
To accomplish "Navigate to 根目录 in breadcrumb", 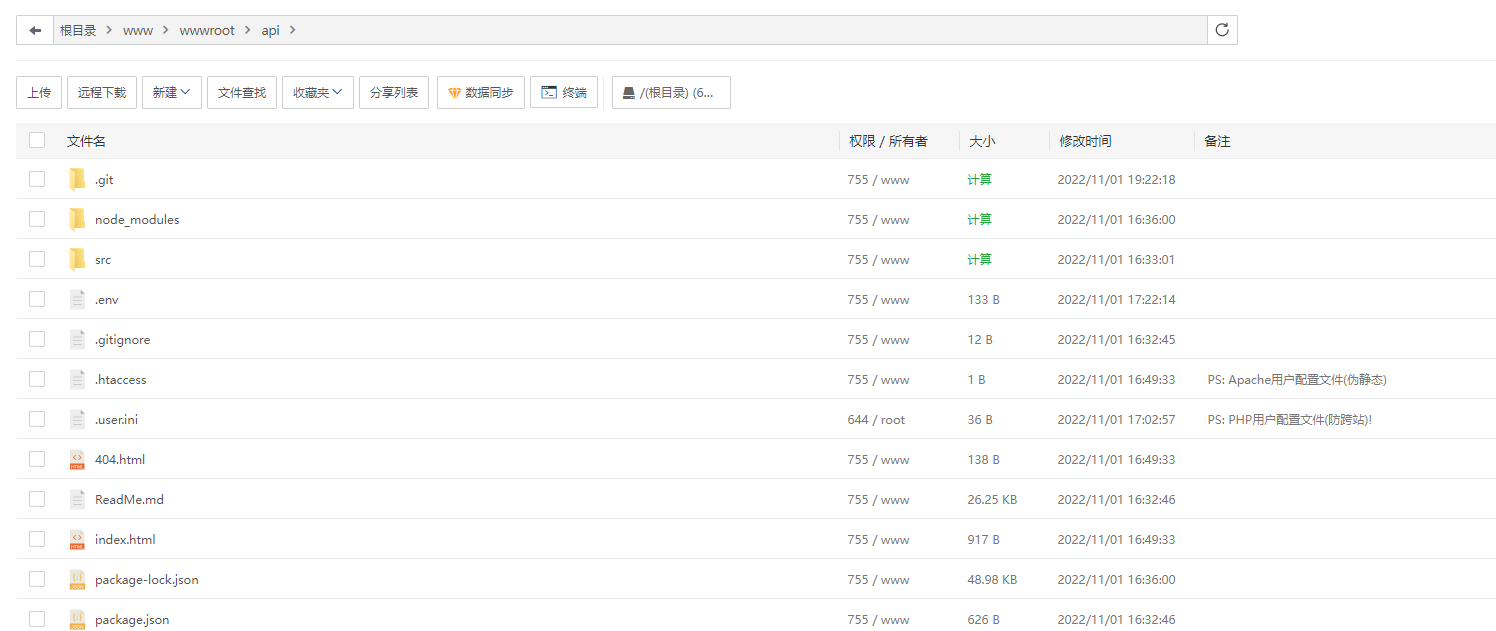I will click(x=78, y=30).
